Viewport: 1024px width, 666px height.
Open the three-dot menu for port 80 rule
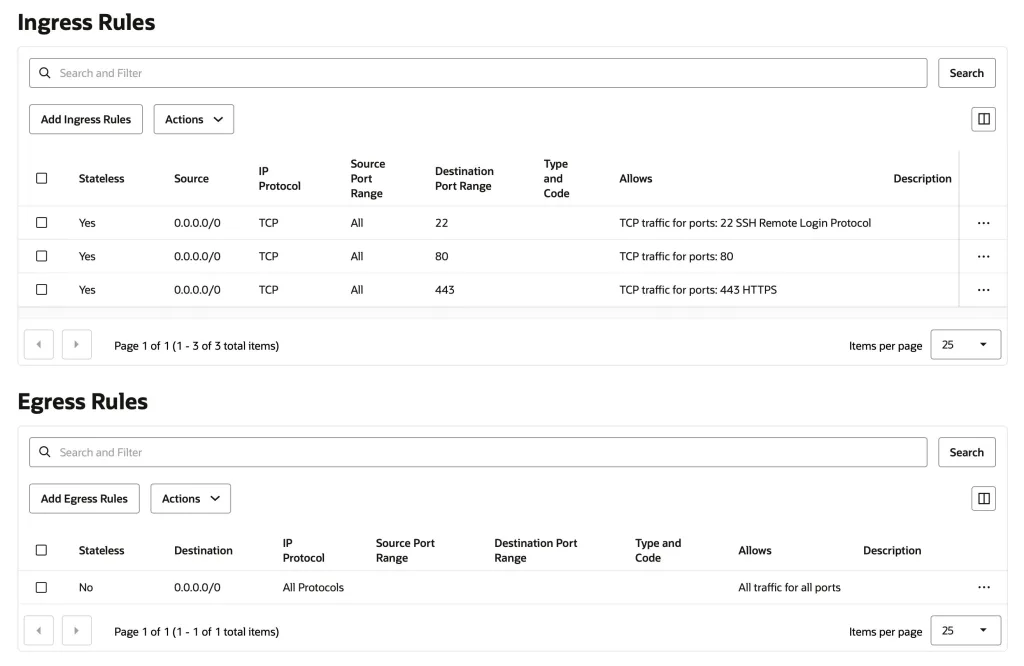983,256
